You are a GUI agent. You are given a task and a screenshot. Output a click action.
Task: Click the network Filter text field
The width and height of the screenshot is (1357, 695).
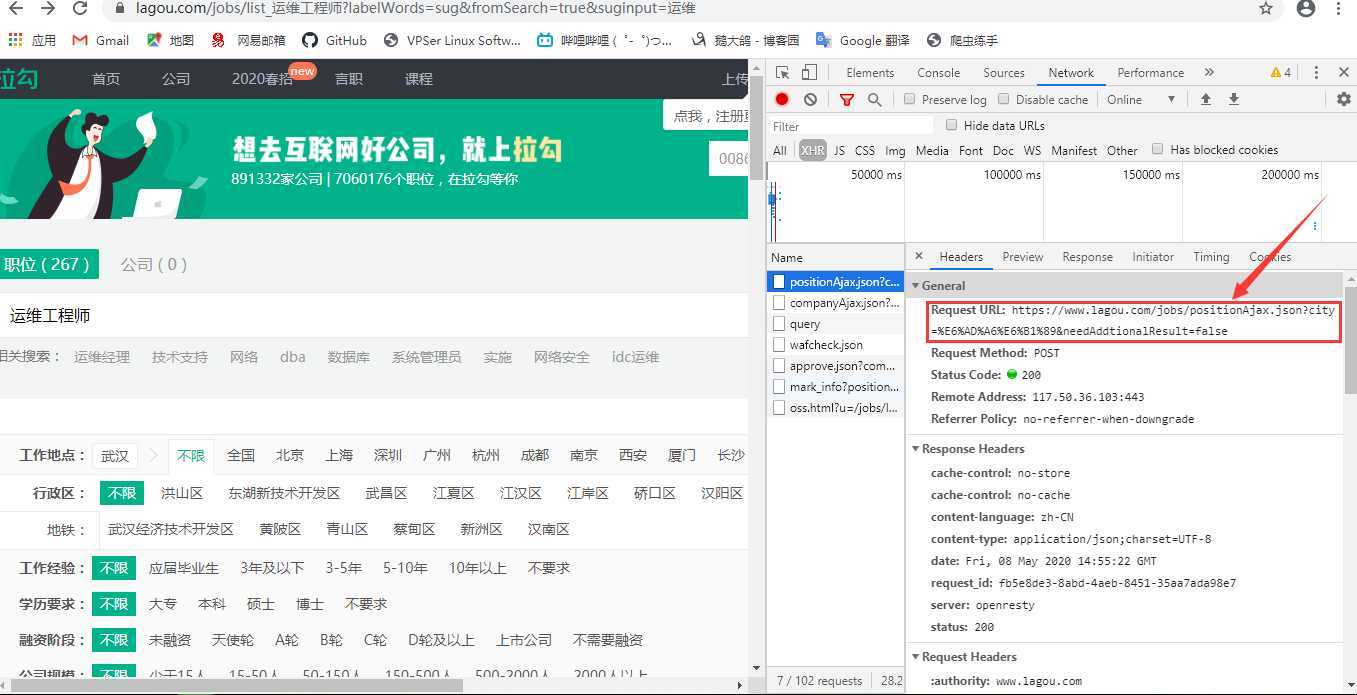tap(851, 126)
